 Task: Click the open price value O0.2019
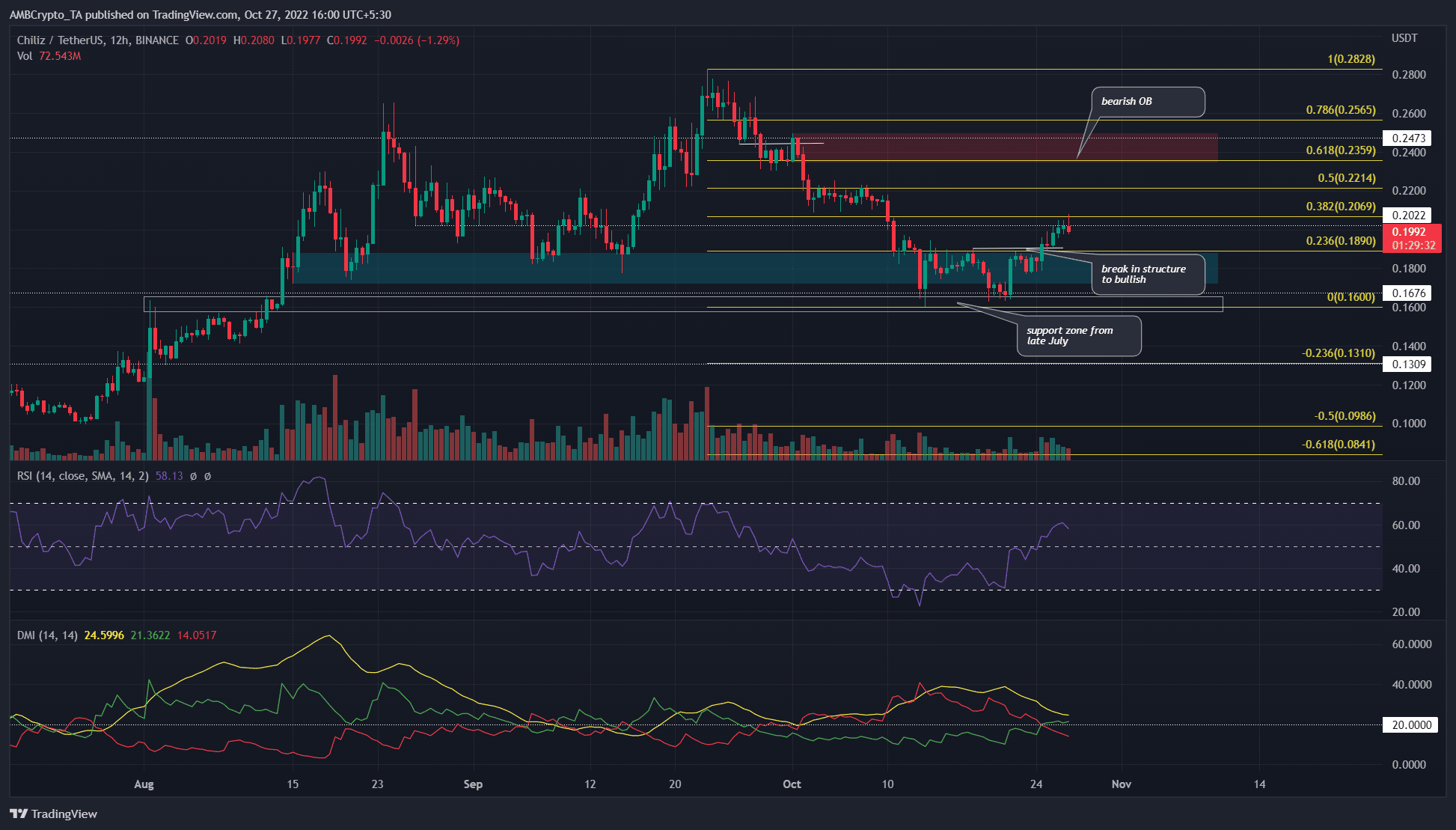coord(206,40)
